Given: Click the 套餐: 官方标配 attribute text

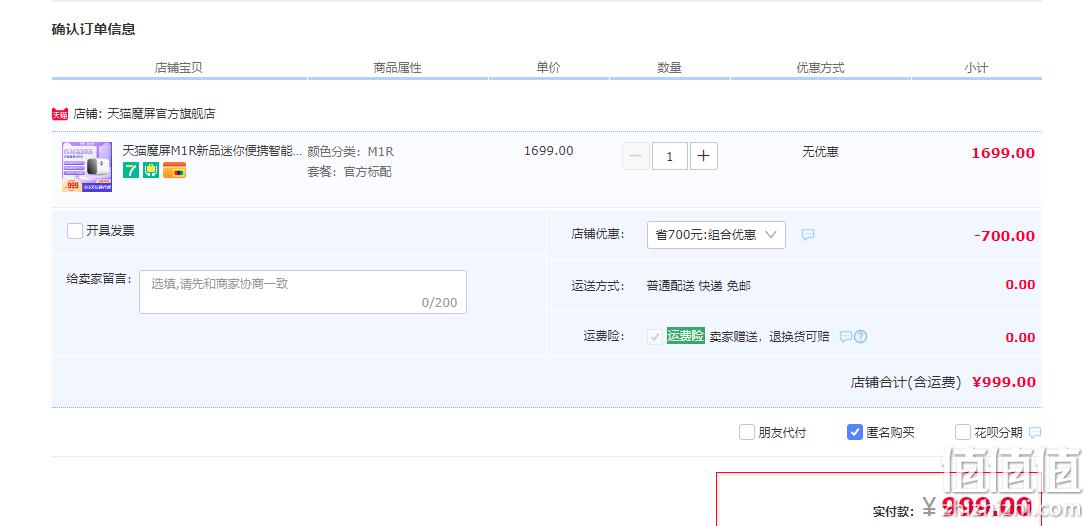Looking at the screenshot, I should coord(349,171).
